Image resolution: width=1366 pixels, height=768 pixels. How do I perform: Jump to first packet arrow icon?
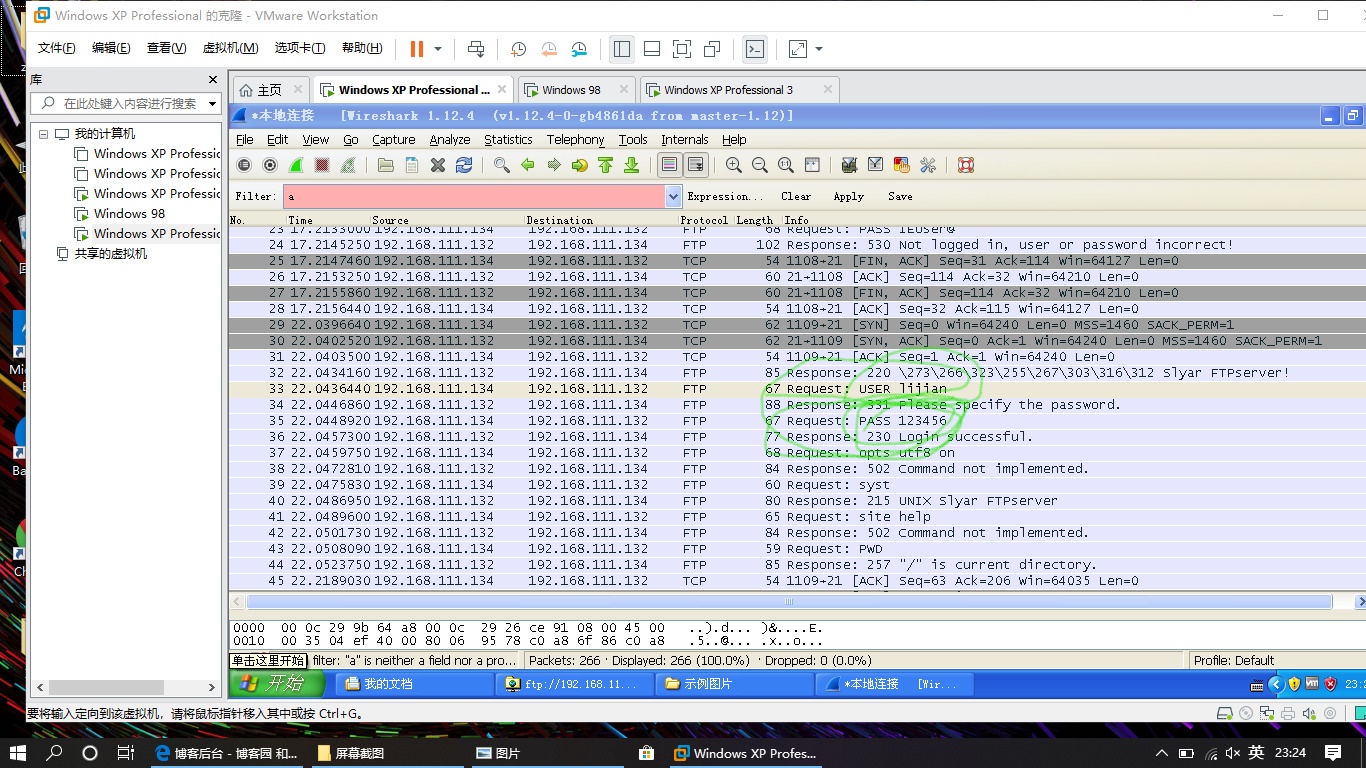coord(605,165)
